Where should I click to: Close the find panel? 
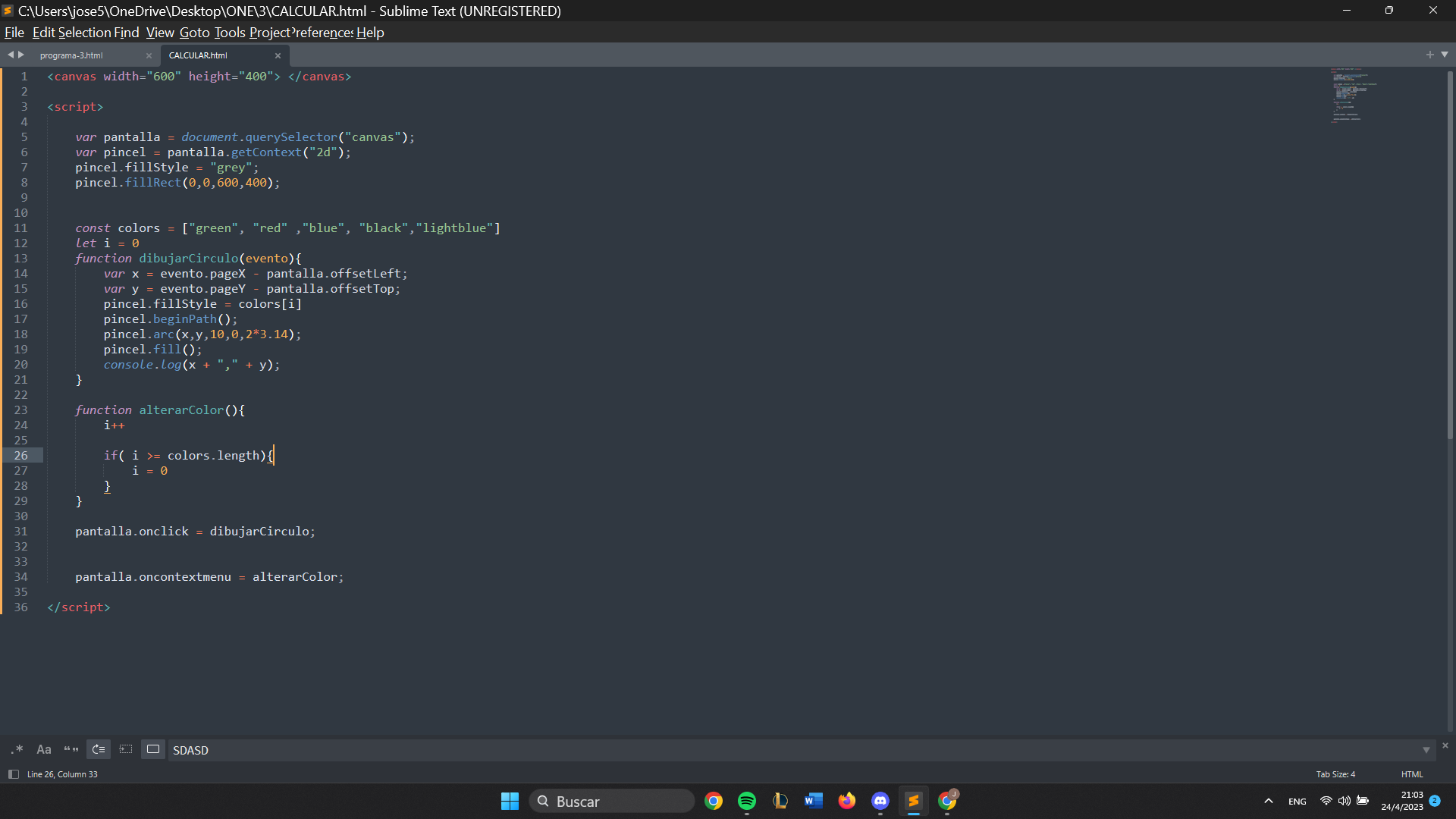click(1445, 745)
